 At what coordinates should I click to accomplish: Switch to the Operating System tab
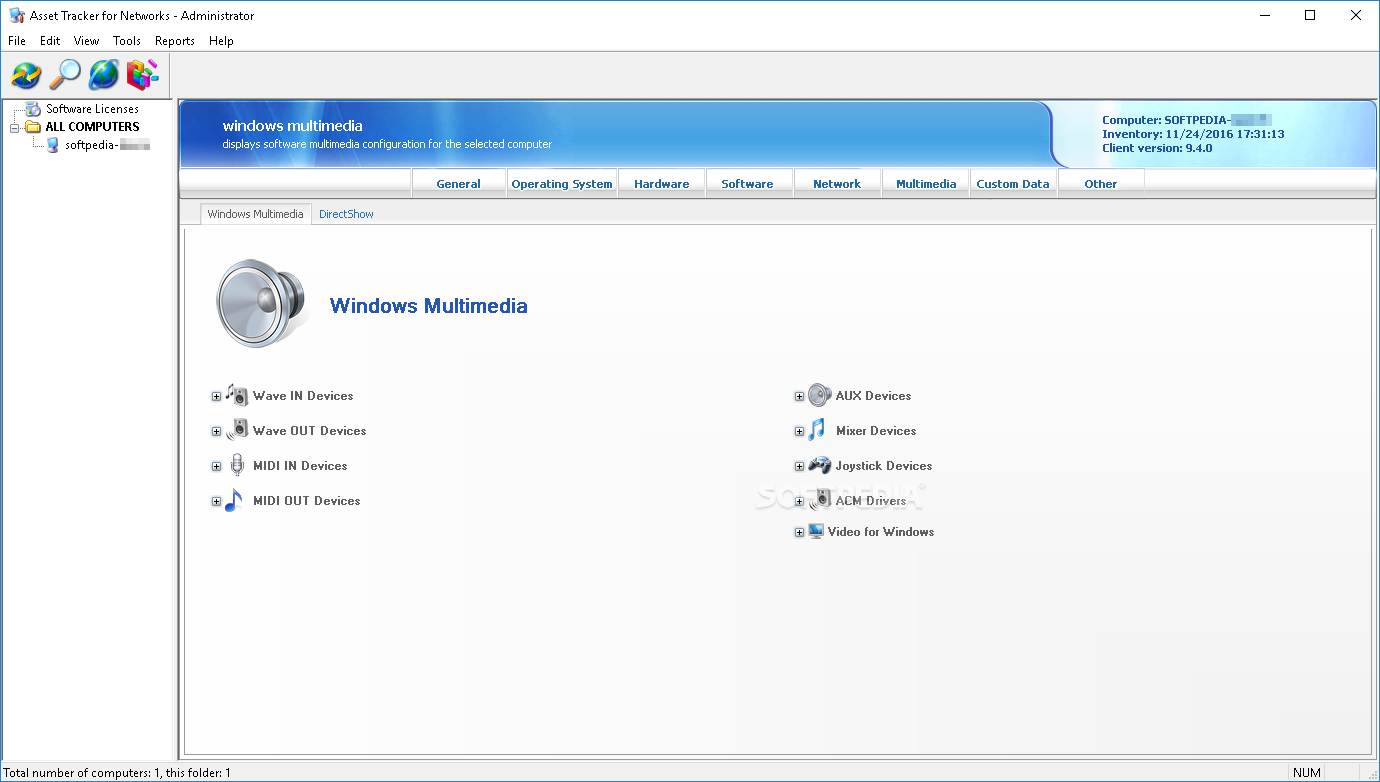pos(562,184)
